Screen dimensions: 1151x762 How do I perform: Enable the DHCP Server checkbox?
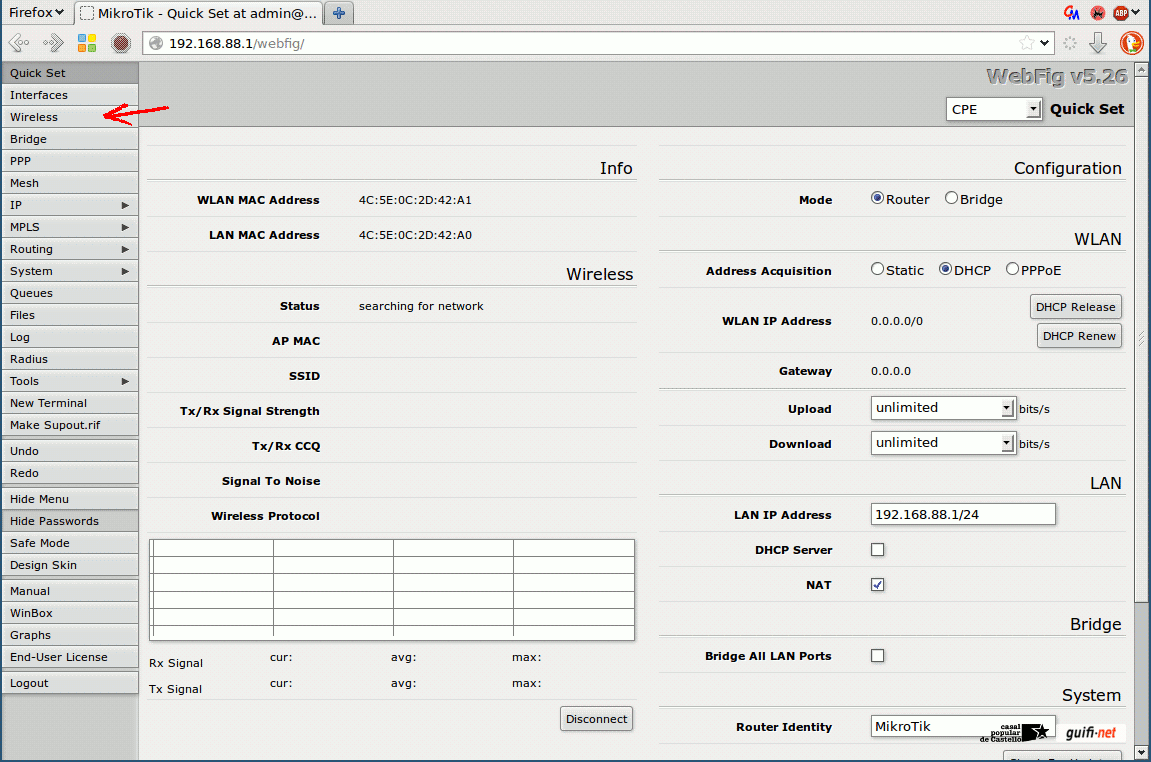click(877, 550)
